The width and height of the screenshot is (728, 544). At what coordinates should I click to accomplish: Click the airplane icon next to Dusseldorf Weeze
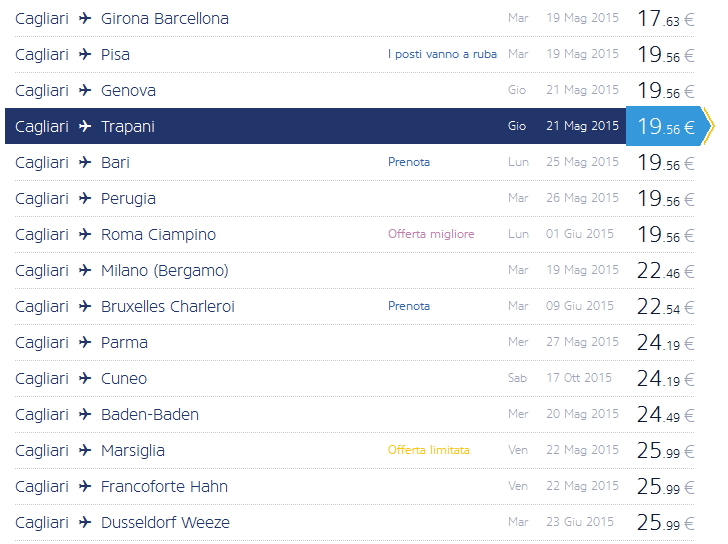tap(85, 522)
